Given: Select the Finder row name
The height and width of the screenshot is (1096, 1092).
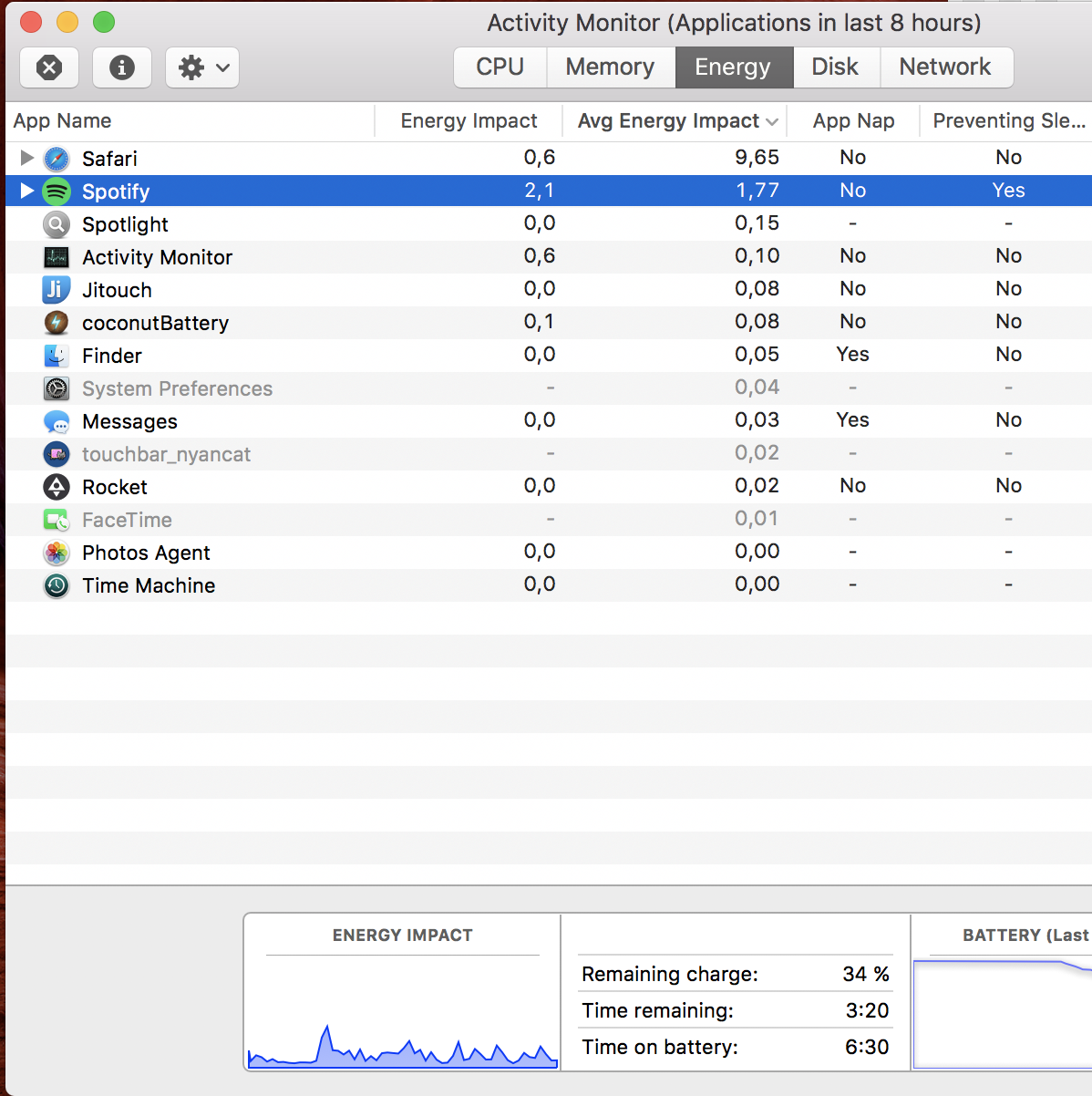Looking at the screenshot, I should (x=112, y=356).
